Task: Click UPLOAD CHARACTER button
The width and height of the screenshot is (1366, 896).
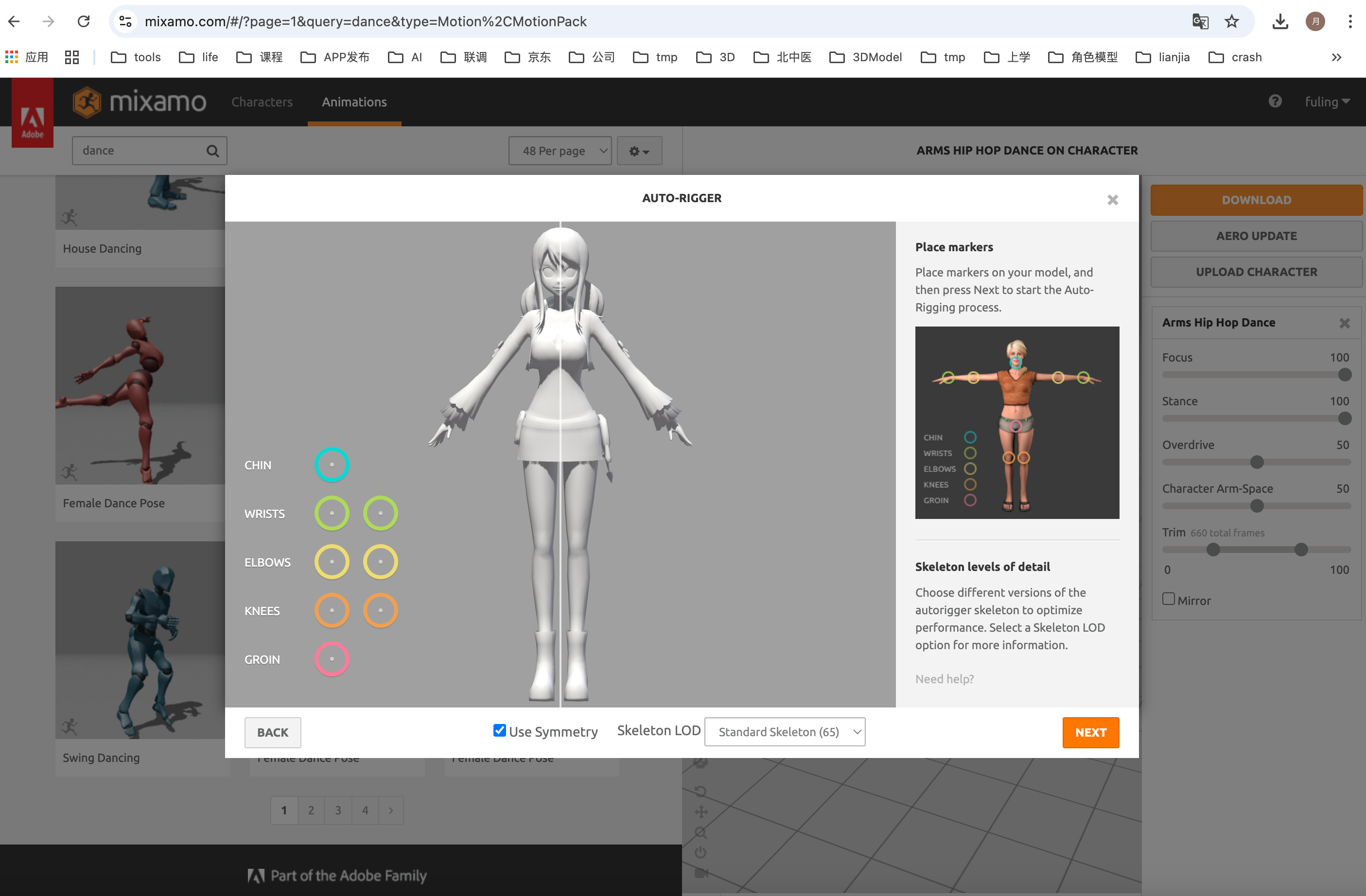Action: [1256, 272]
